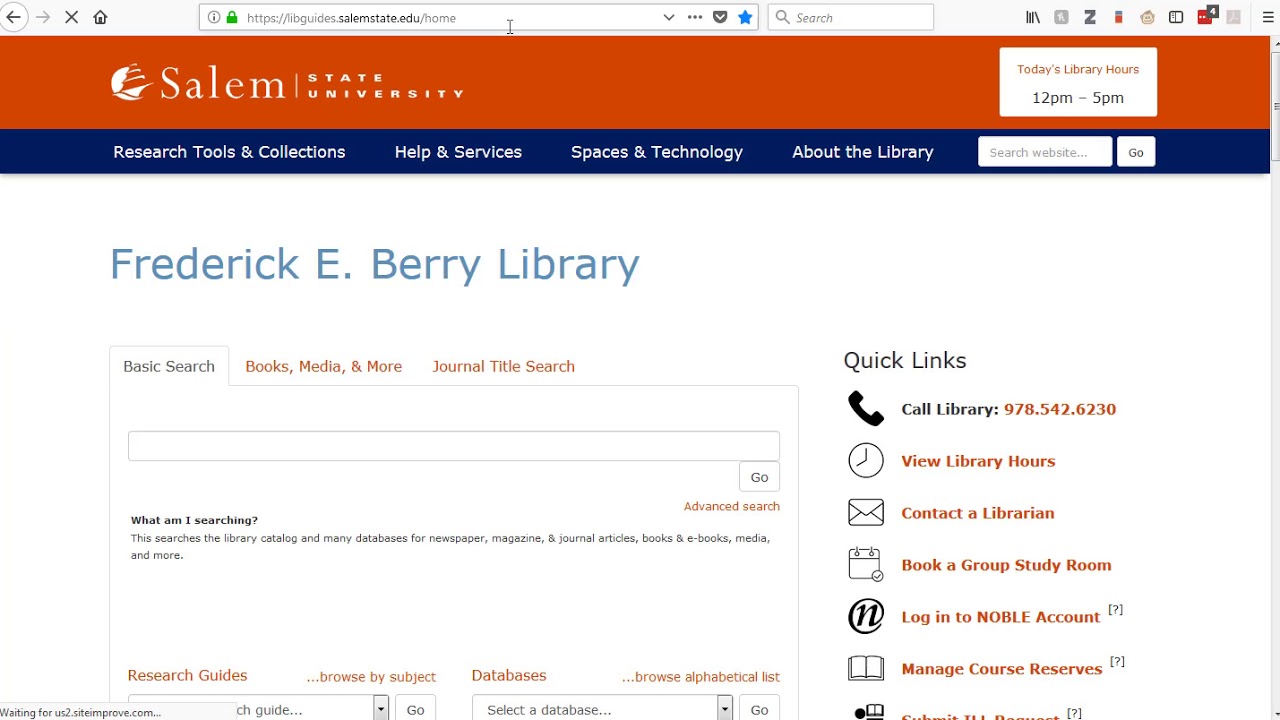Screen dimensions: 1280x720
Task: Open Help & Services menu
Action: tap(458, 152)
